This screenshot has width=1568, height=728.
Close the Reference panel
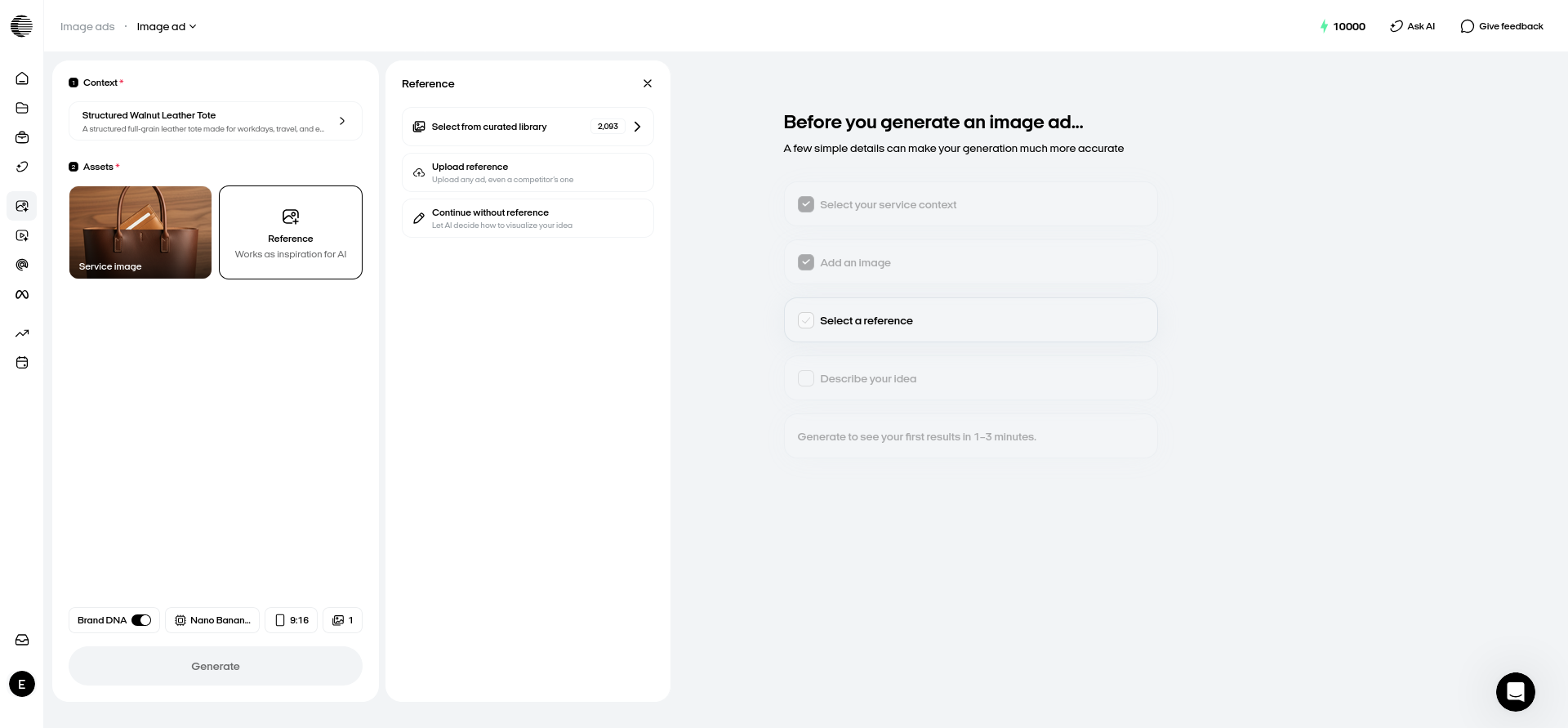(x=648, y=83)
